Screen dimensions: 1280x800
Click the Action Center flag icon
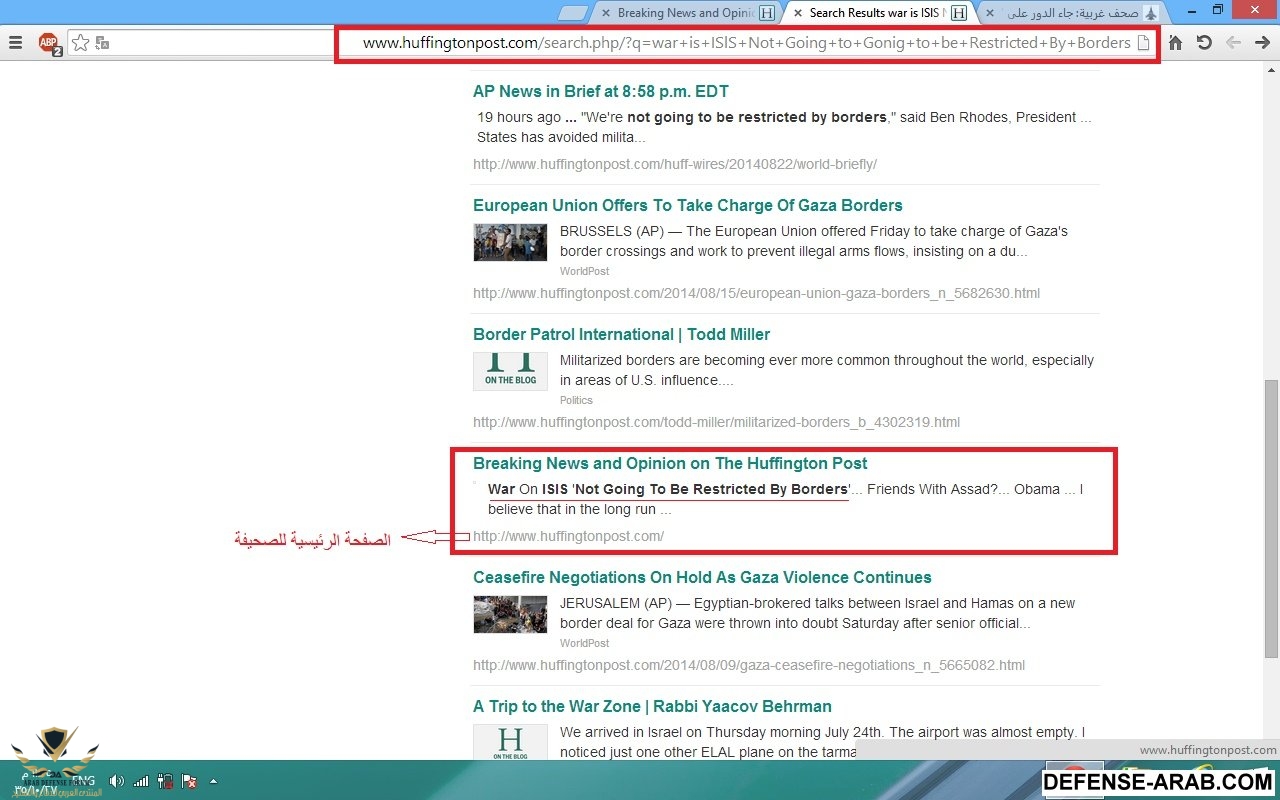pyautogui.click(x=189, y=781)
